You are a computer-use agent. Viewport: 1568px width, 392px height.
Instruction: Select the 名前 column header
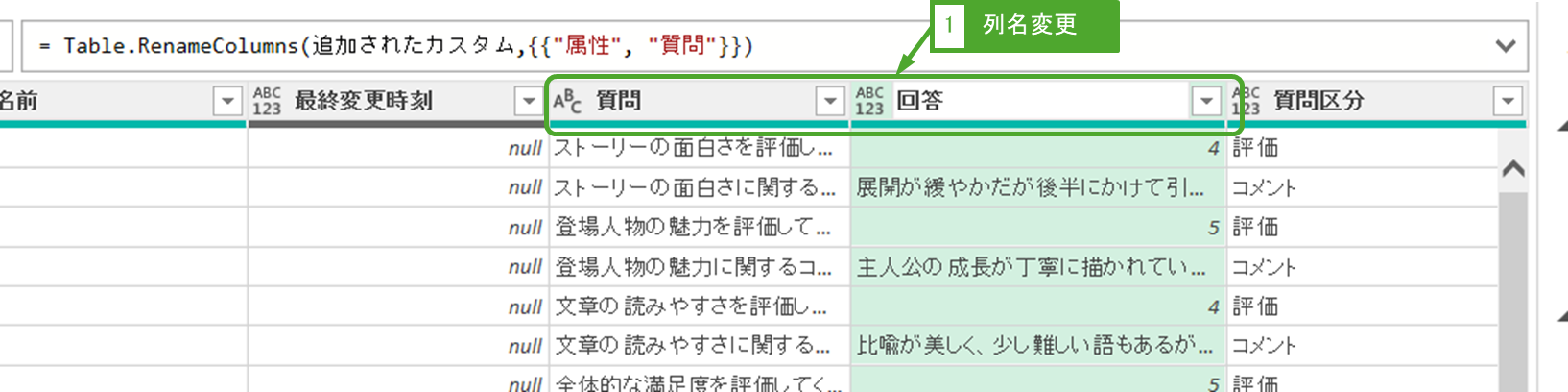coord(19,101)
